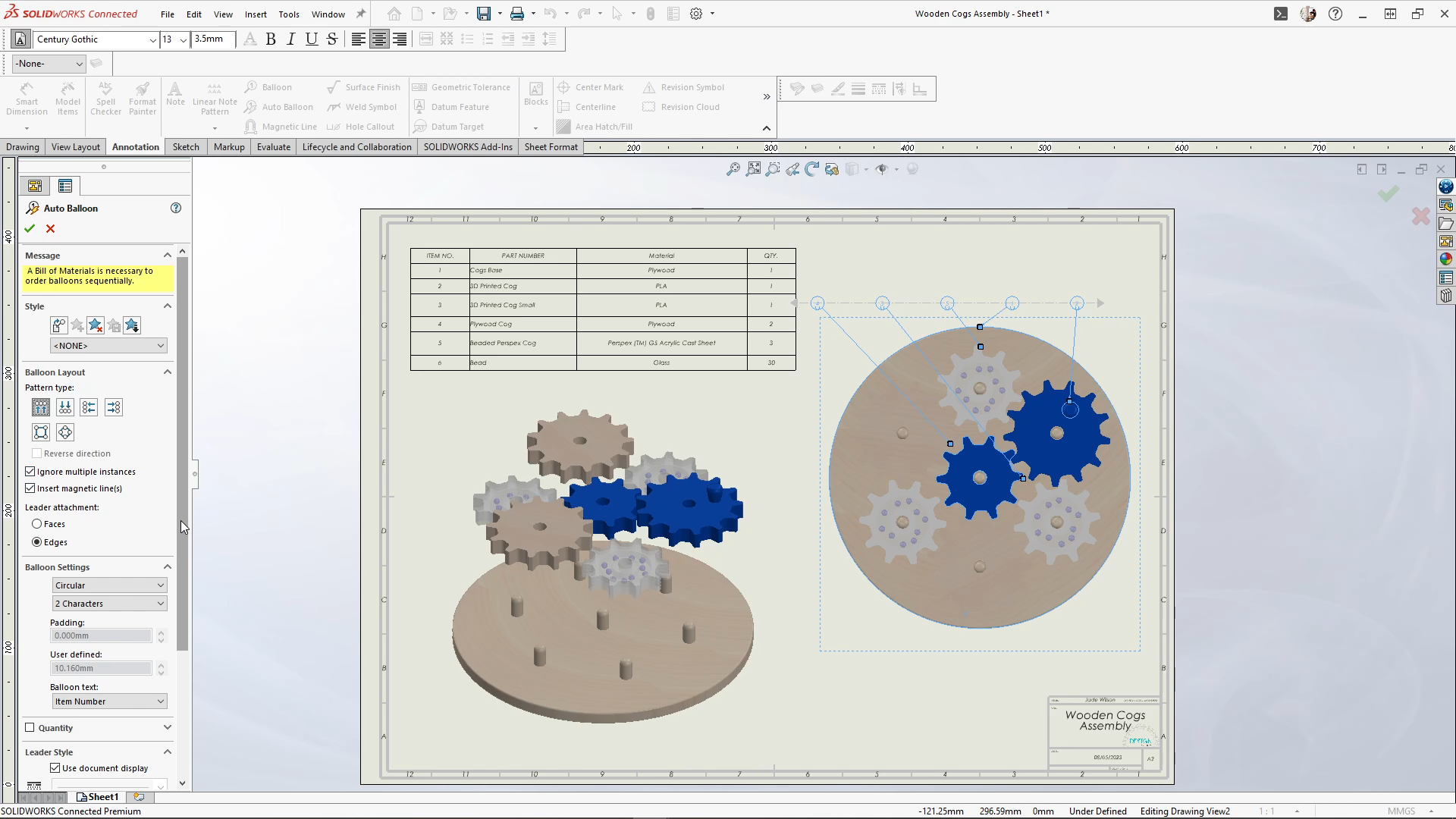
Task: Select the Square balloon pattern layout icon
Action: click(41, 432)
